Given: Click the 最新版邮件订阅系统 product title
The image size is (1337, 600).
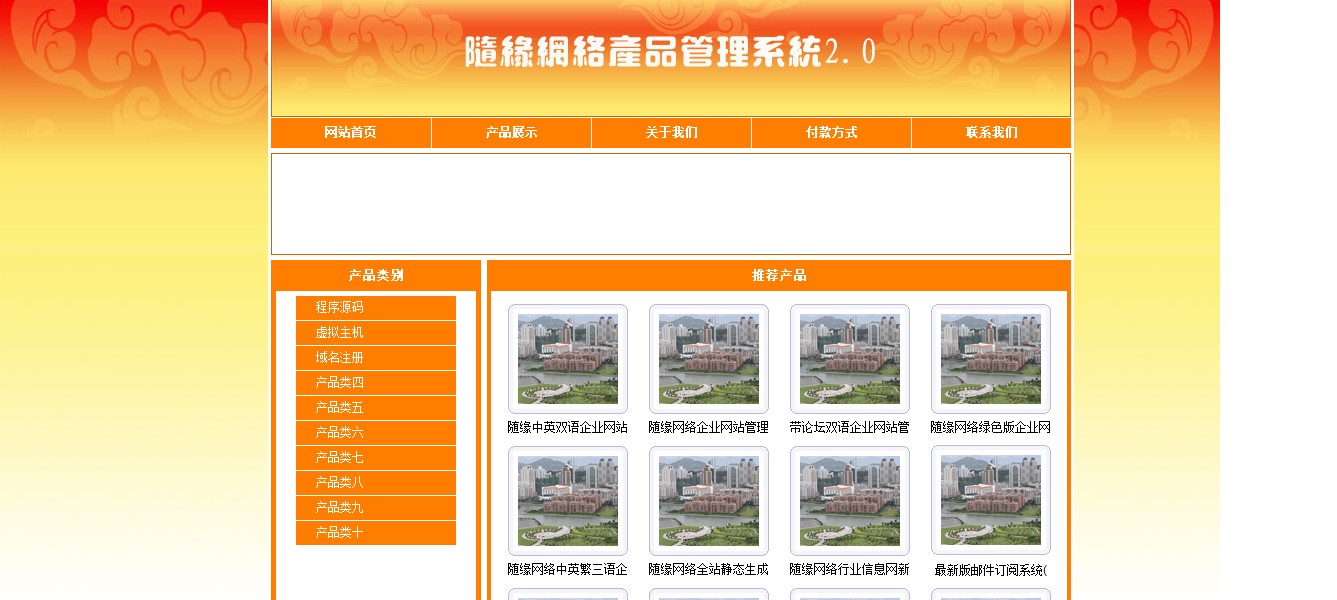Looking at the screenshot, I should (x=991, y=570).
